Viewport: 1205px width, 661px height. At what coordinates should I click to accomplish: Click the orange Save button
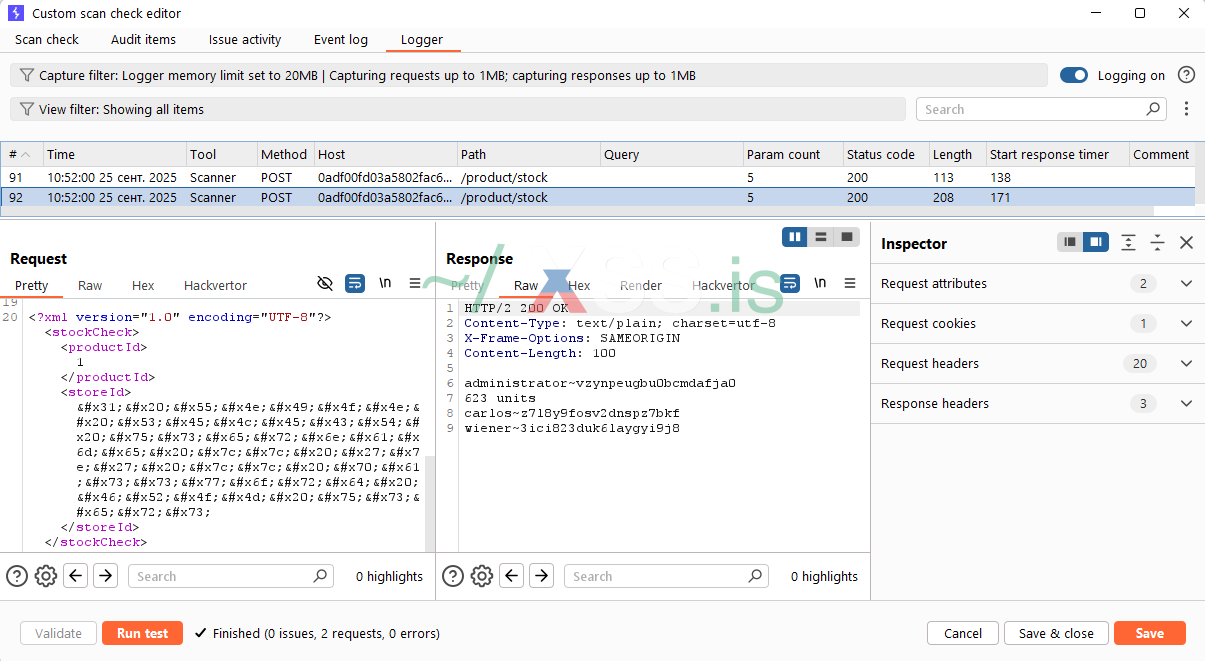point(1150,633)
